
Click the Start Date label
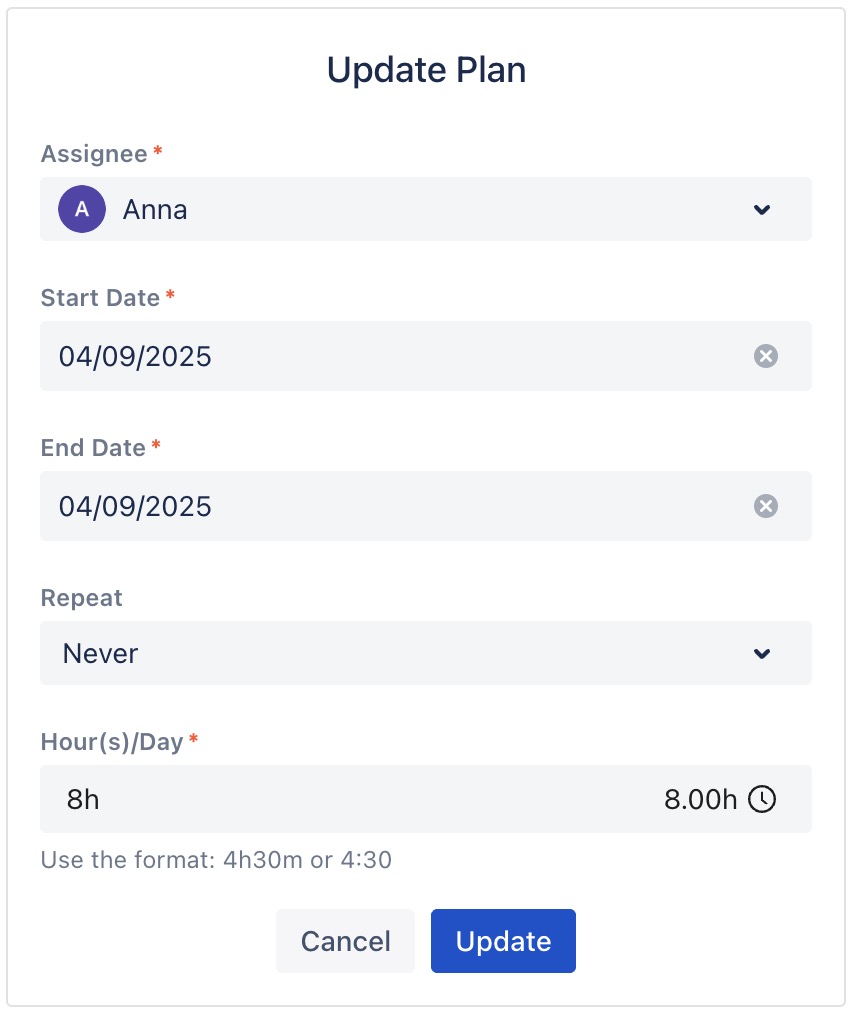[x=100, y=298]
